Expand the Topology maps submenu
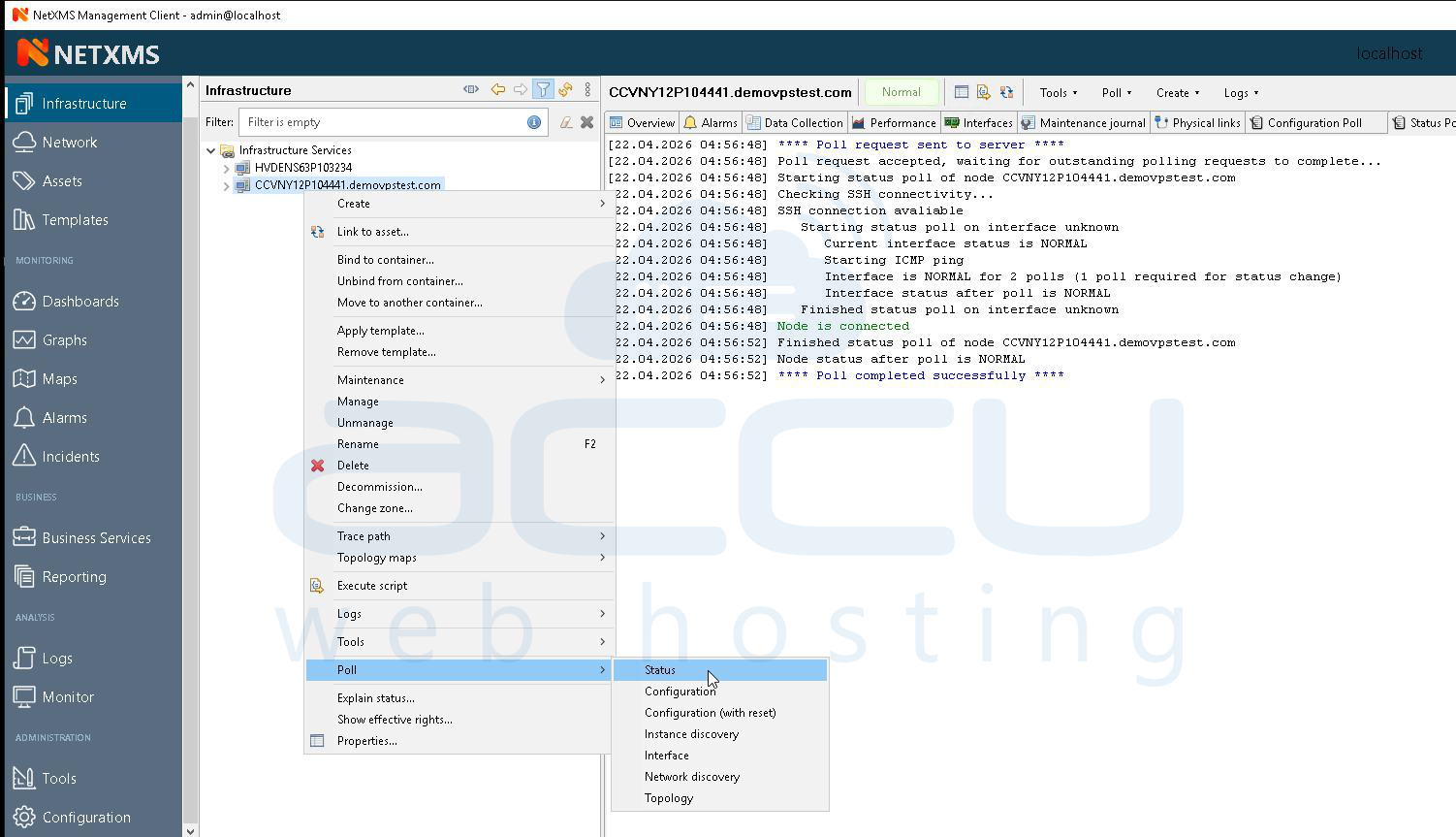This screenshot has height=837, width=1456. [x=459, y=558]
